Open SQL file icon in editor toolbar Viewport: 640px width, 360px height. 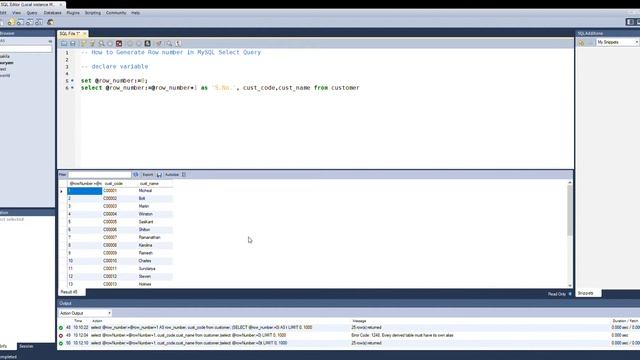click(x=64, y=43)
